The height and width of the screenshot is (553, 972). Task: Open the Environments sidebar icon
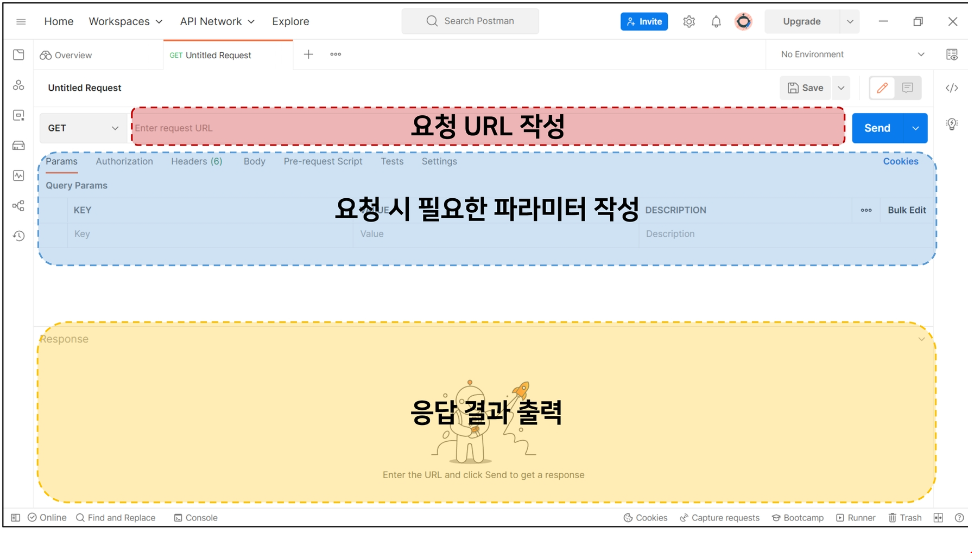(x=19, y=115)
